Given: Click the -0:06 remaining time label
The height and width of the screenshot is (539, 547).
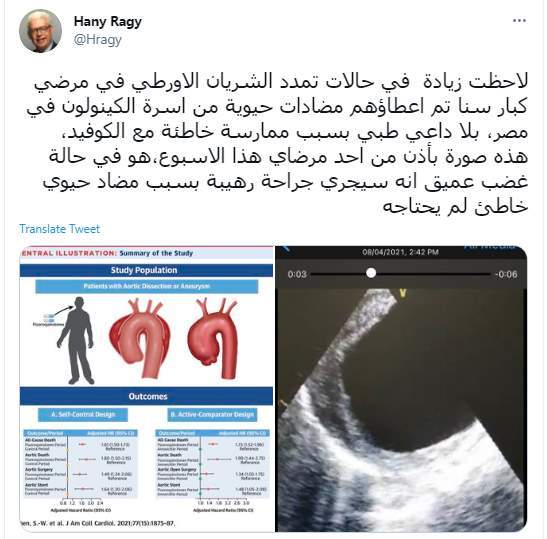Looking at the screenshot, I should (x=507, y=275).
